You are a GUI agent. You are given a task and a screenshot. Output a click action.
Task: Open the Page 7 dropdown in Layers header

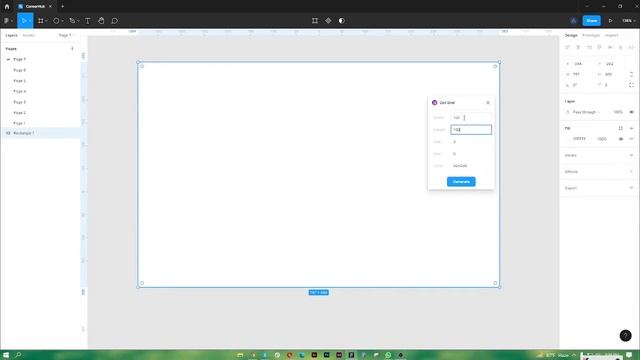(67, 36)
